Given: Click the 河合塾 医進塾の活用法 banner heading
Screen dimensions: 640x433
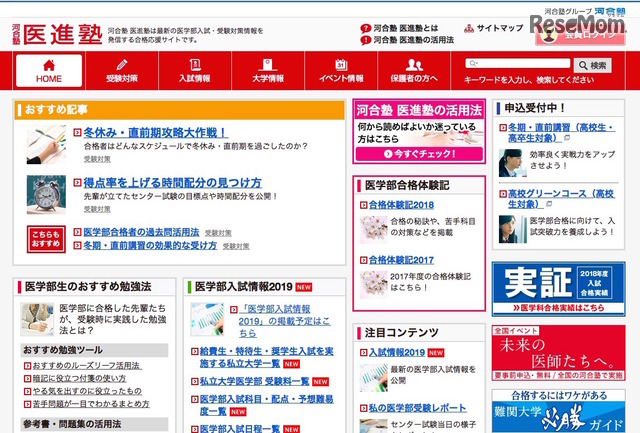Looking at the screenshot, I should (x=419, y=110).
